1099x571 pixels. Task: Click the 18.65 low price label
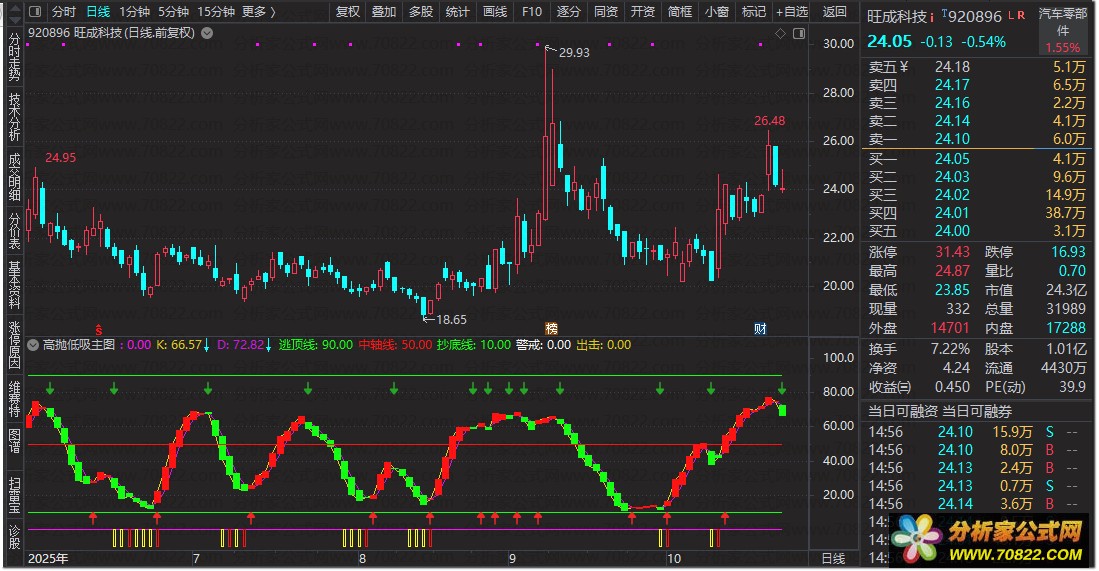click(x=451, y=319)
